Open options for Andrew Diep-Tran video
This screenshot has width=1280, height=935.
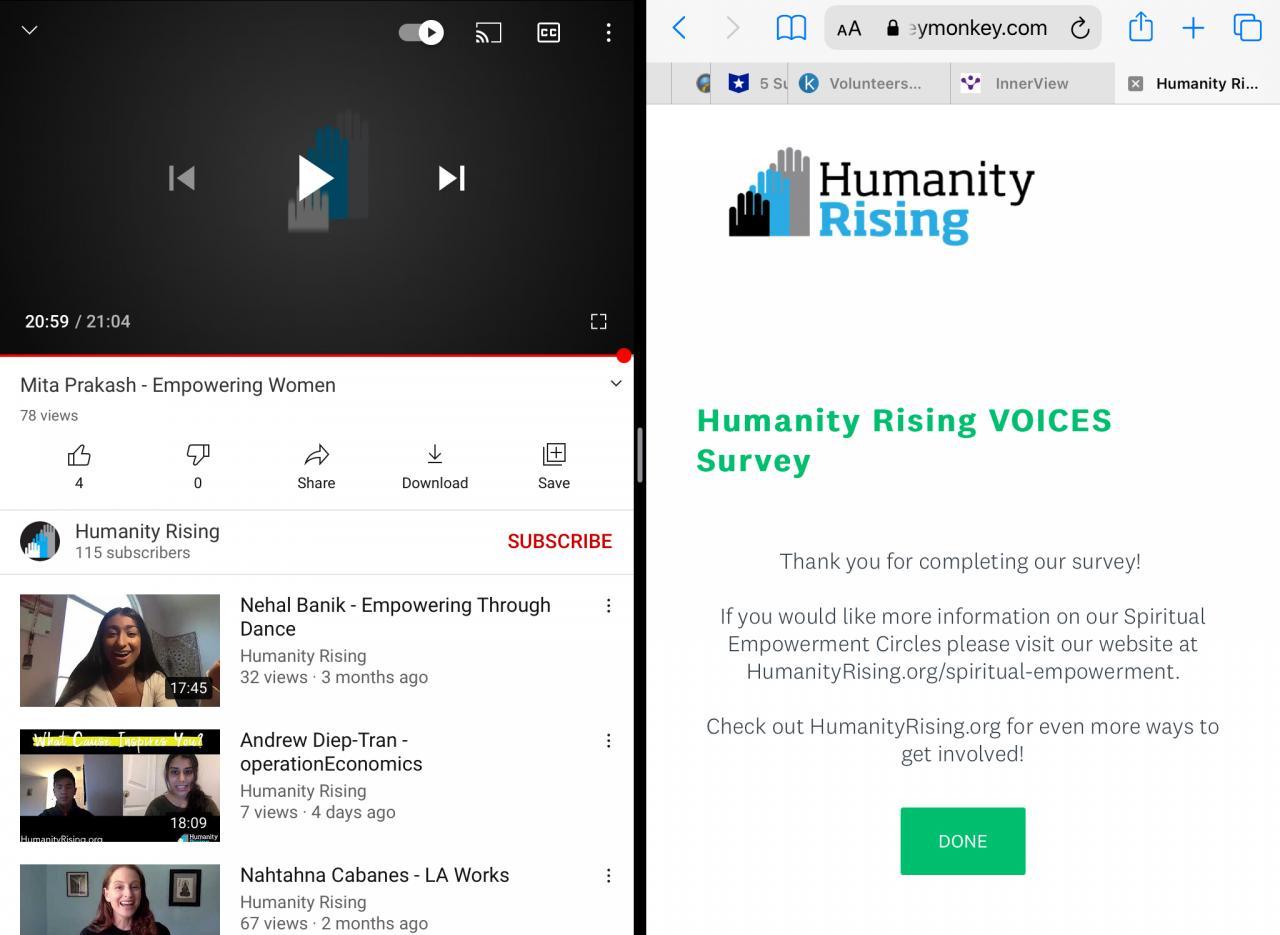(608, 740)
